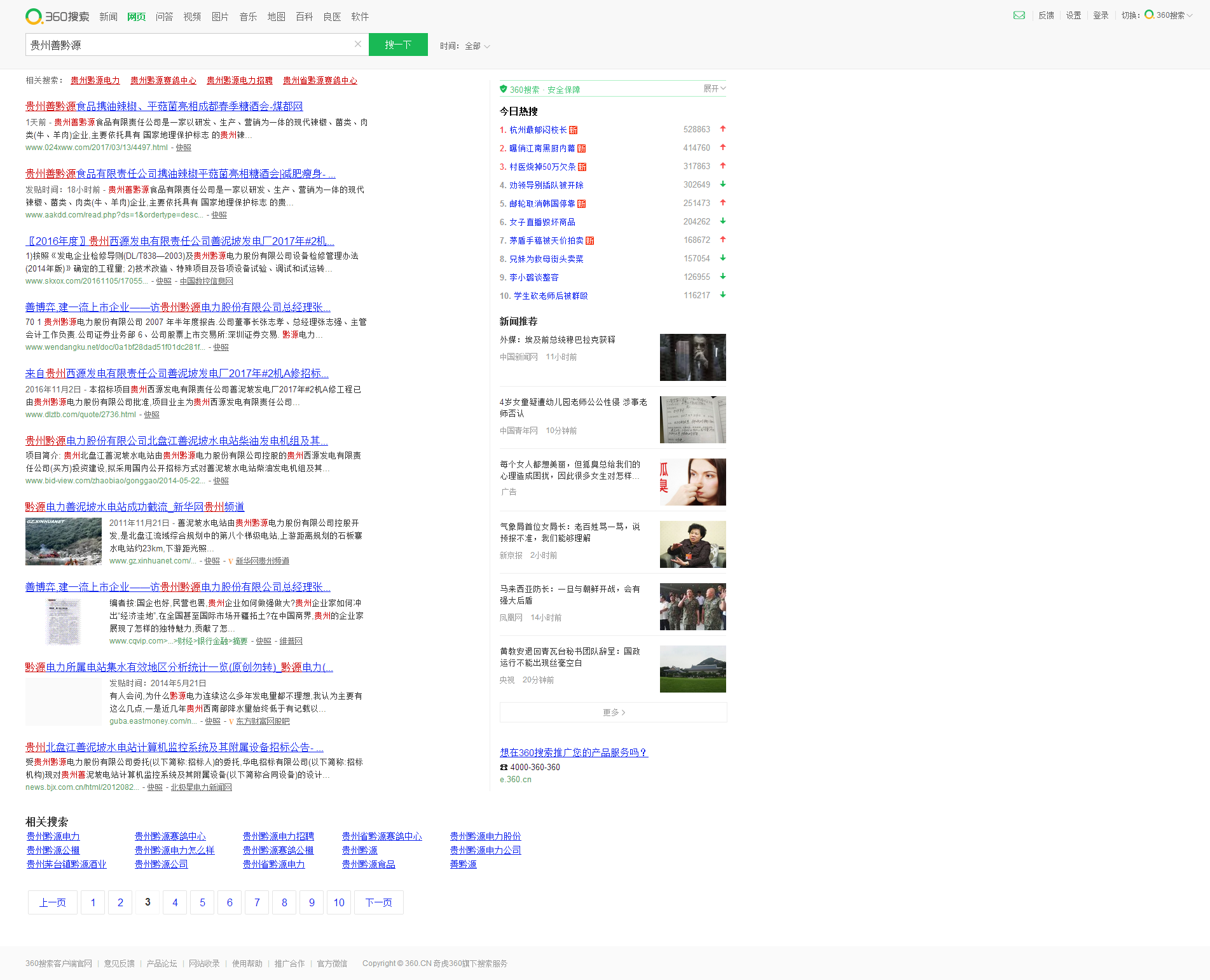Open hot search 学生砍老师后被群殴
Image resolution: width=1210 pixels, height=980 pixels.
[x=551, y=296]
